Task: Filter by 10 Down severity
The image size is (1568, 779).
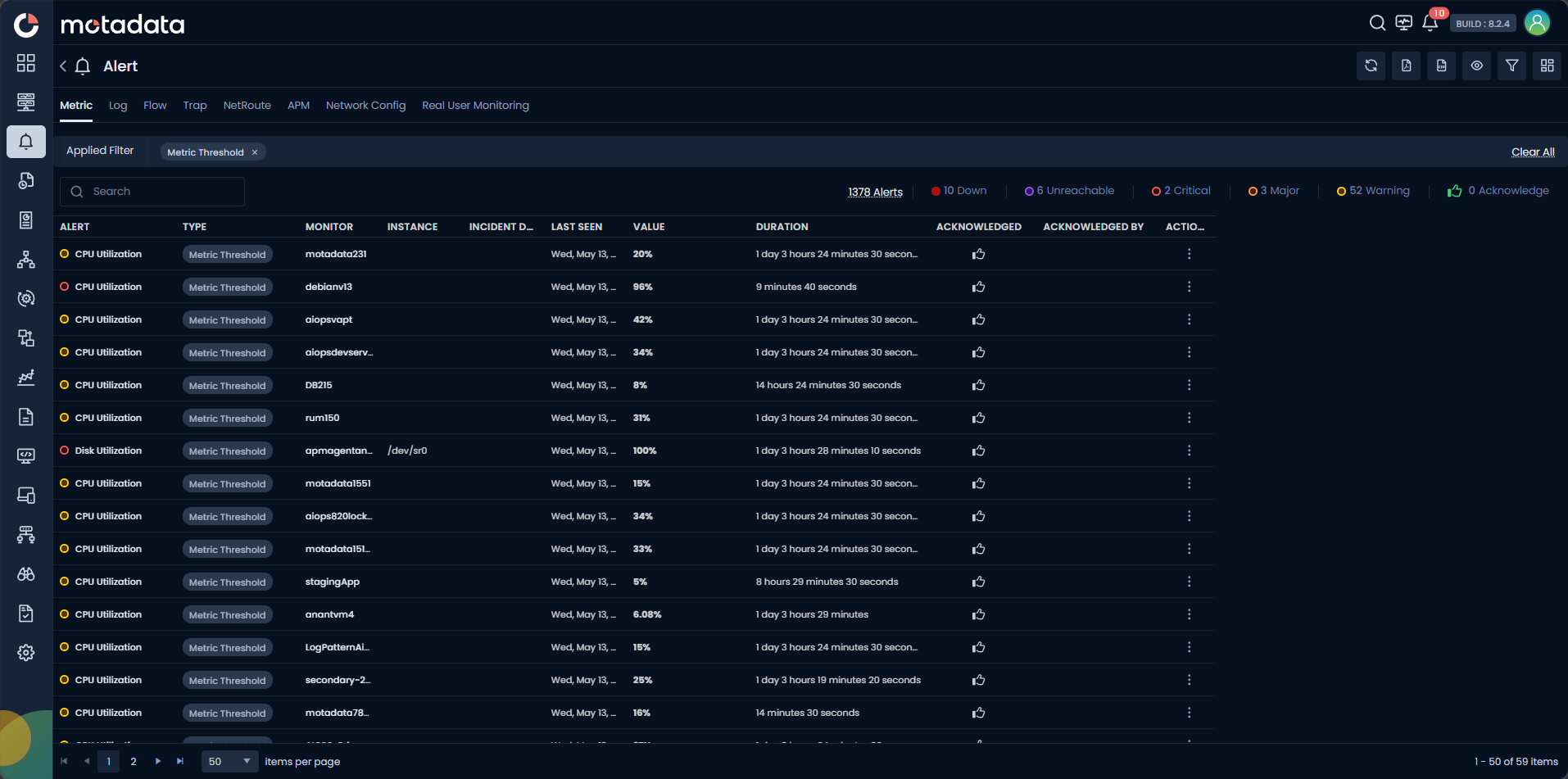Action: point(958,191)
